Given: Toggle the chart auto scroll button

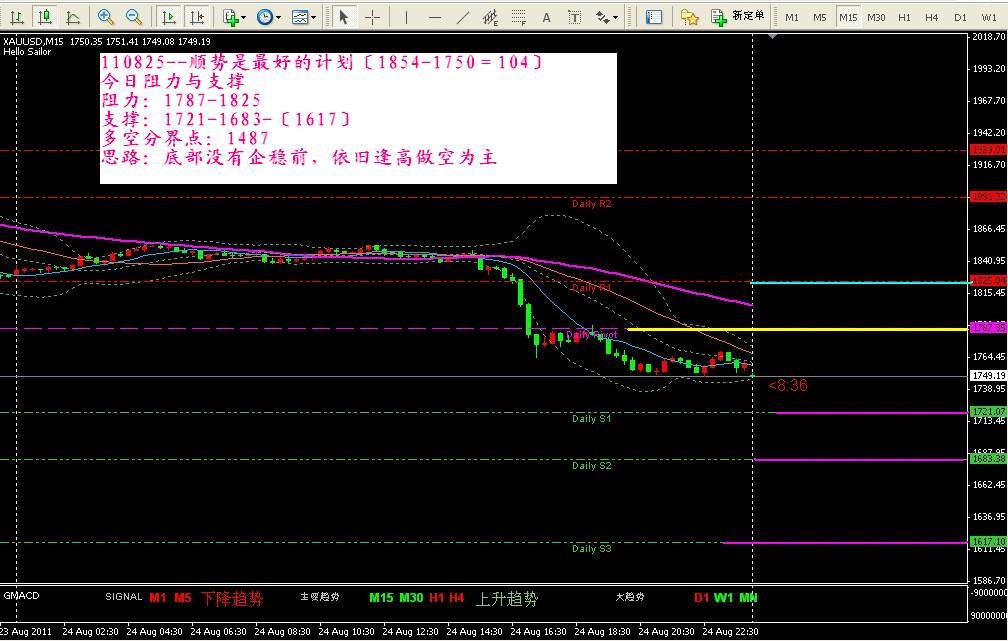Looking at the screenshot, I should click(x=170, y=17).
